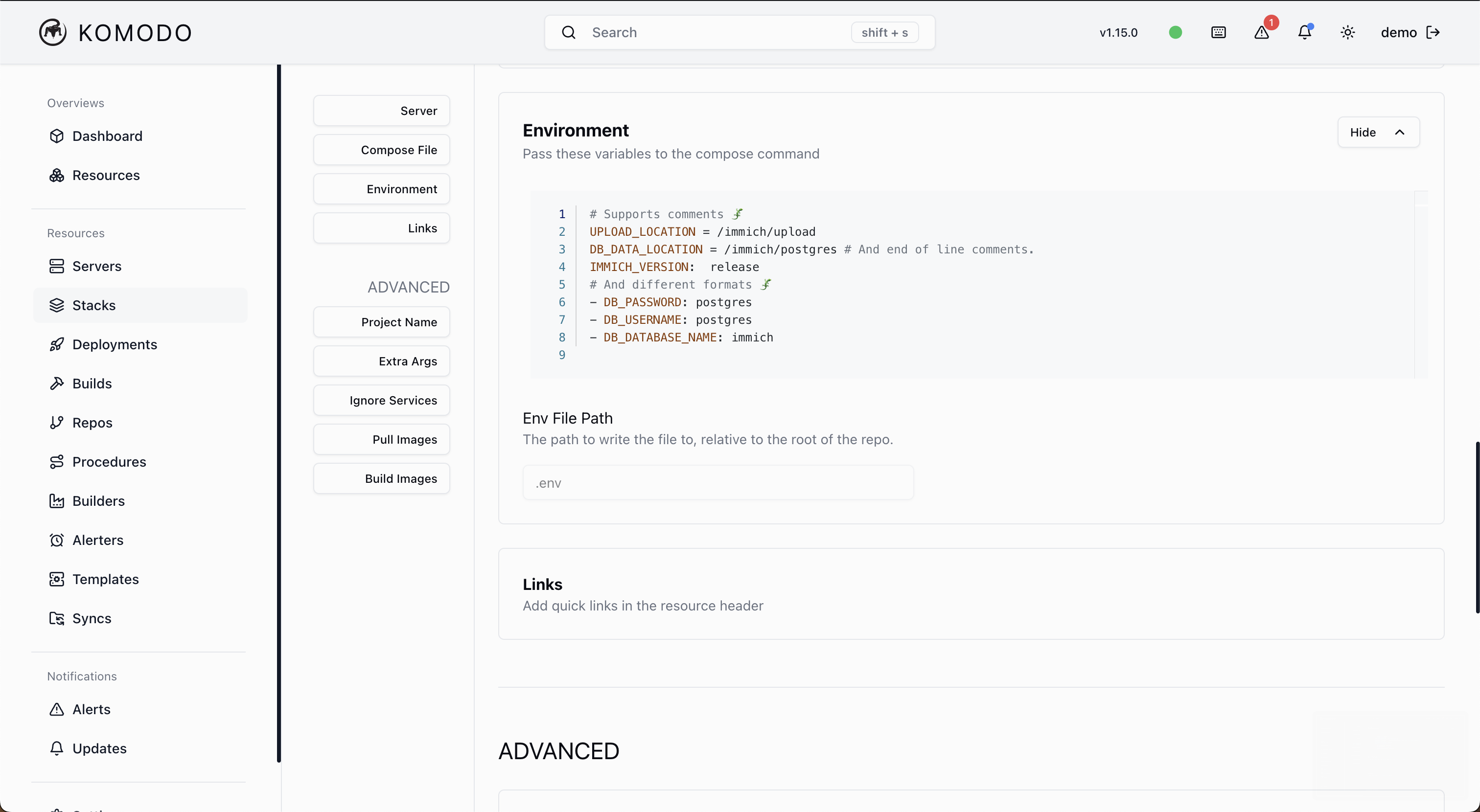Open Procedures in the sidebar
1480x812 pixels.
click(109, 462)
